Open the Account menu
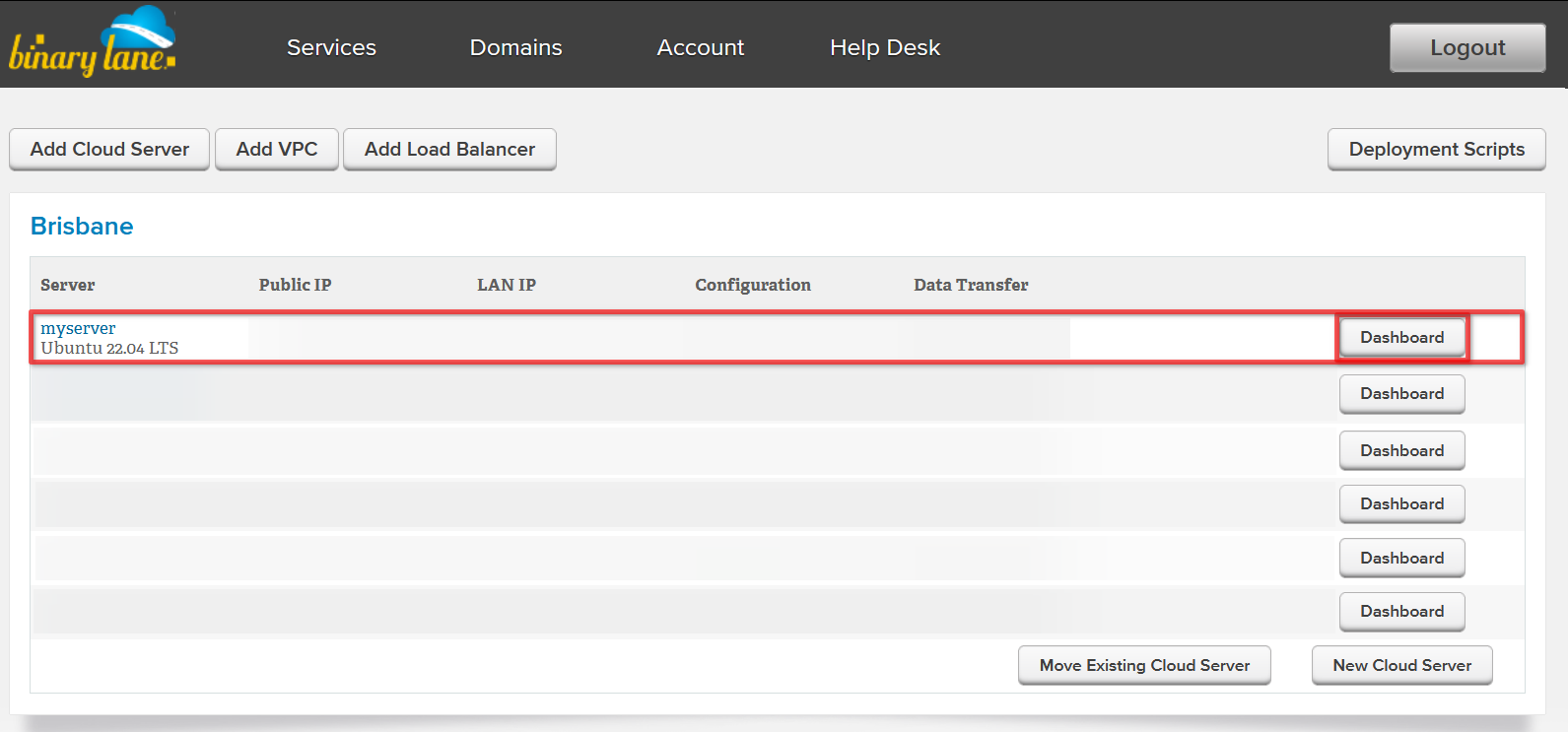Screen dimensions: 1568x732 (701, 47)
